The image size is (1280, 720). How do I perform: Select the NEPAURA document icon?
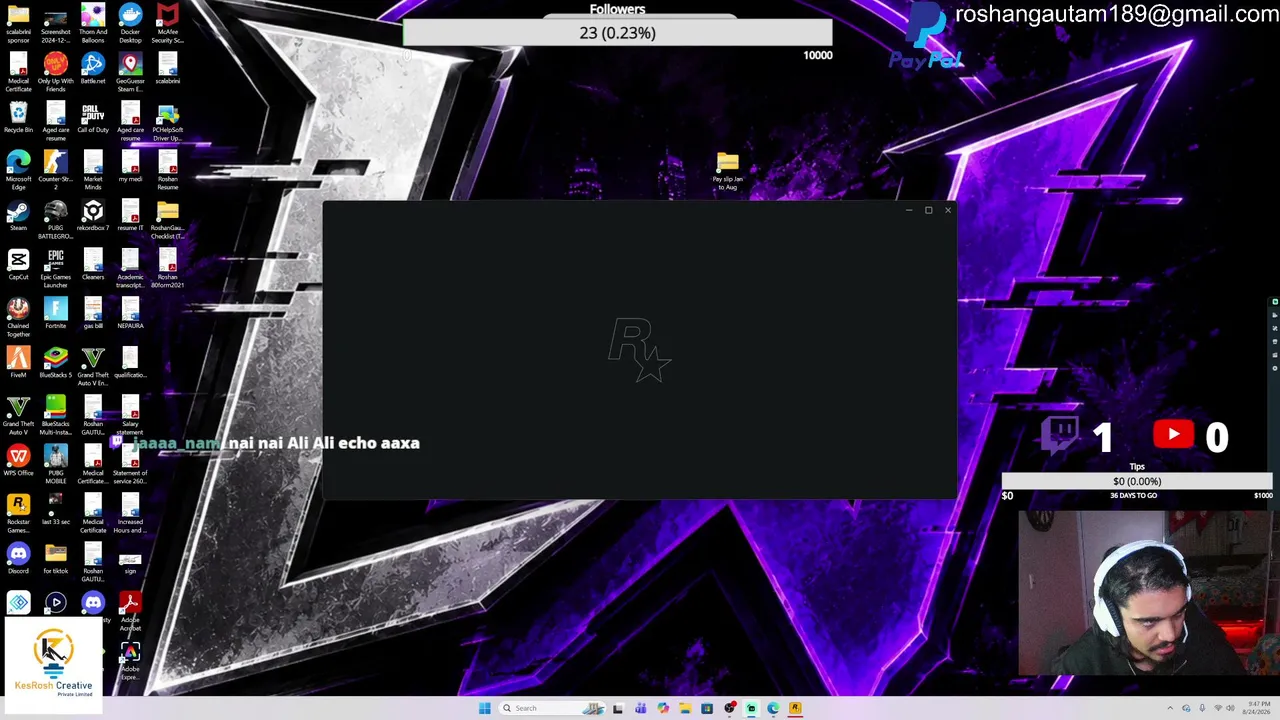click(x=130, y=310)
